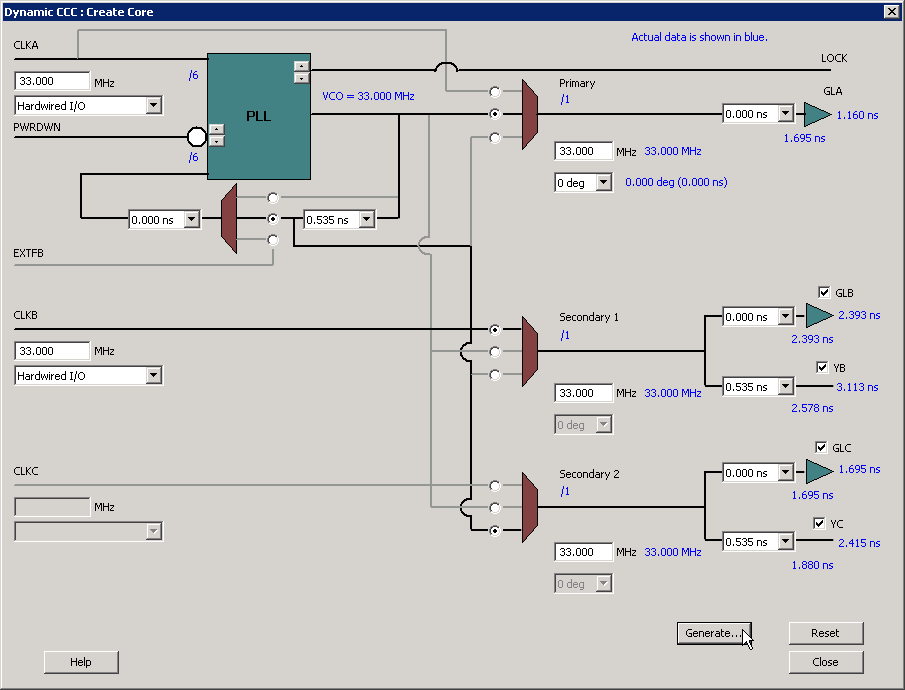This screenshot has height=690, width=905.
Task: Click the Primary 0.000 deg (0.000 ns) text
Action: [x=676, y=182]
